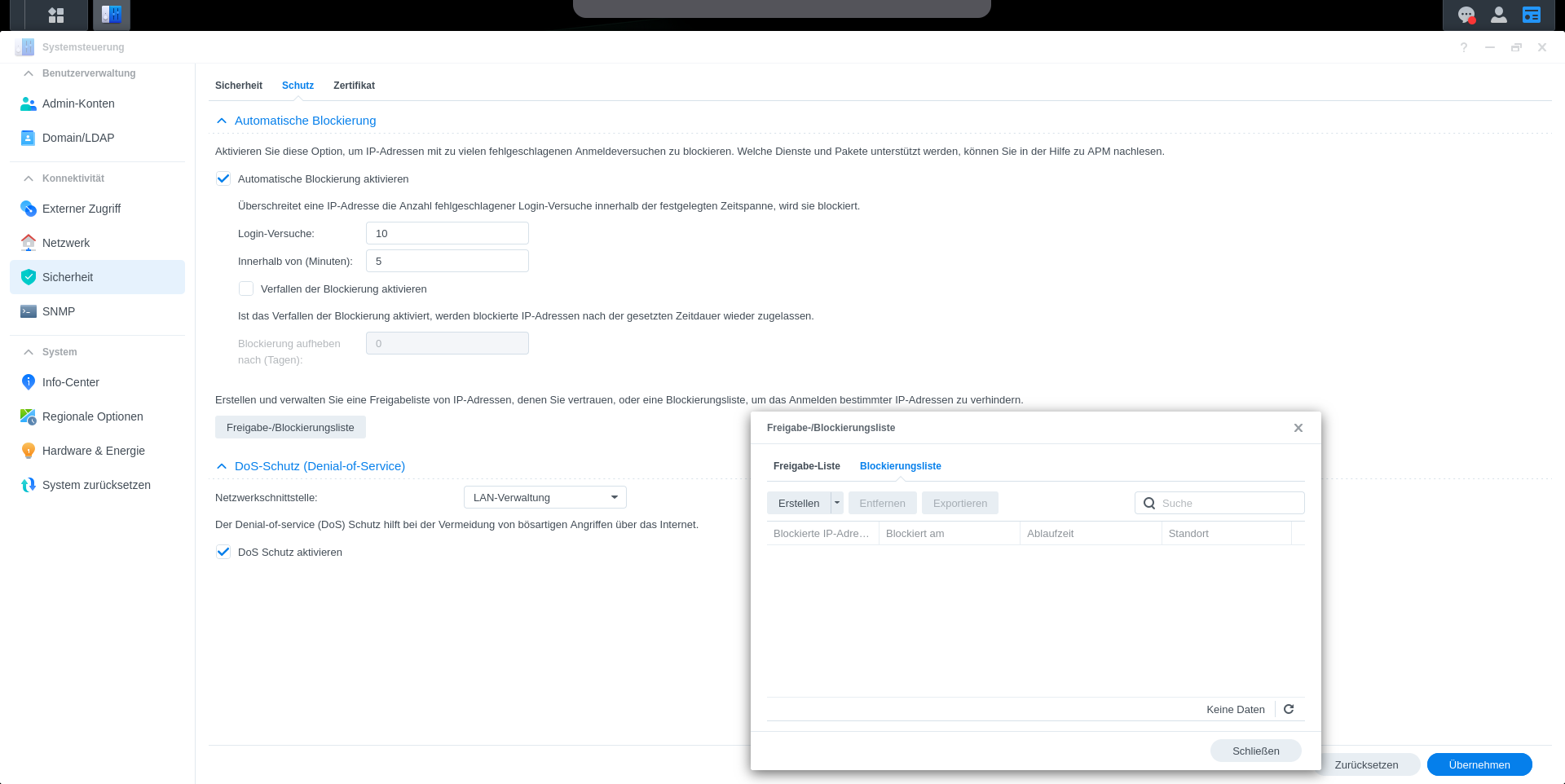Open the widgets panel icon
The width and height of the screenshot is (1565, 784).
point(1532,15)
